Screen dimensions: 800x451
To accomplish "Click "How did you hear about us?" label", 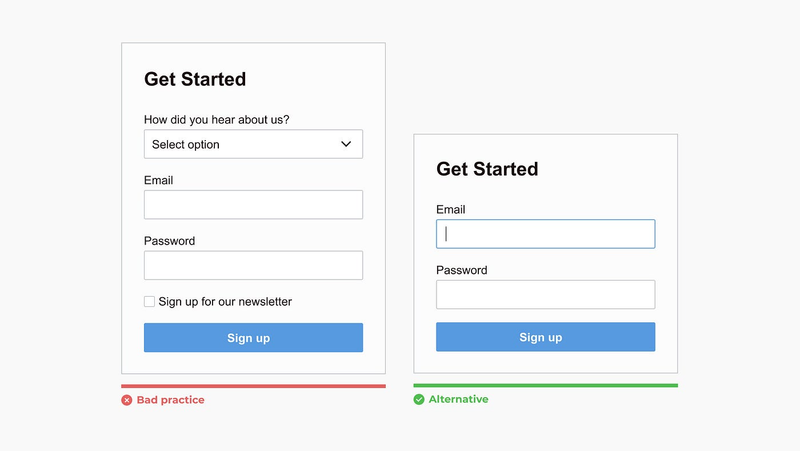I will click(216, 120).
